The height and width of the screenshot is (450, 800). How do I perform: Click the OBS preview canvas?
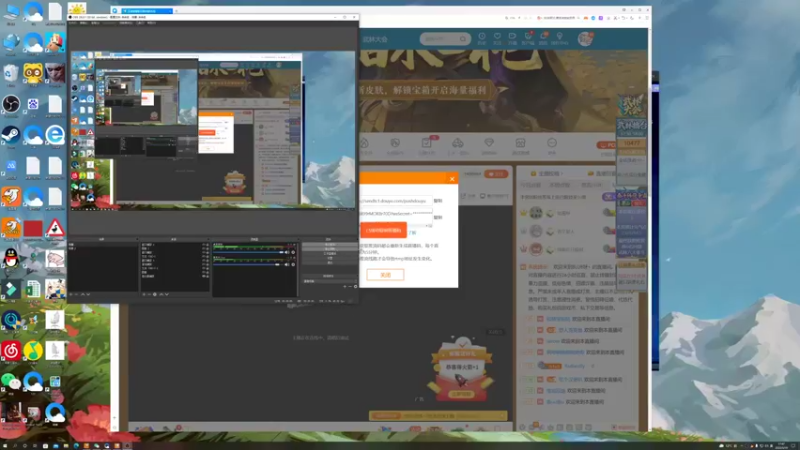(213, 130)
